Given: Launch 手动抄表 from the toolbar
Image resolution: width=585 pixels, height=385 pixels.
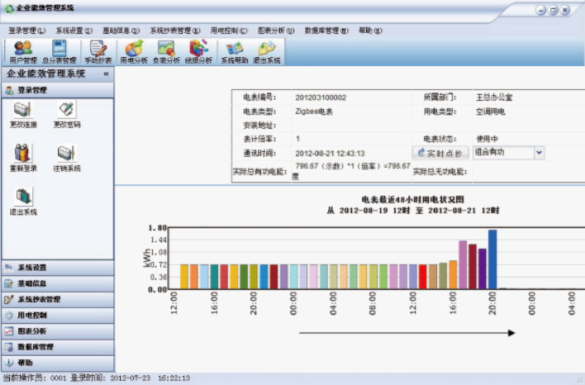Looking at the screenshot, I should click(98, 52).
